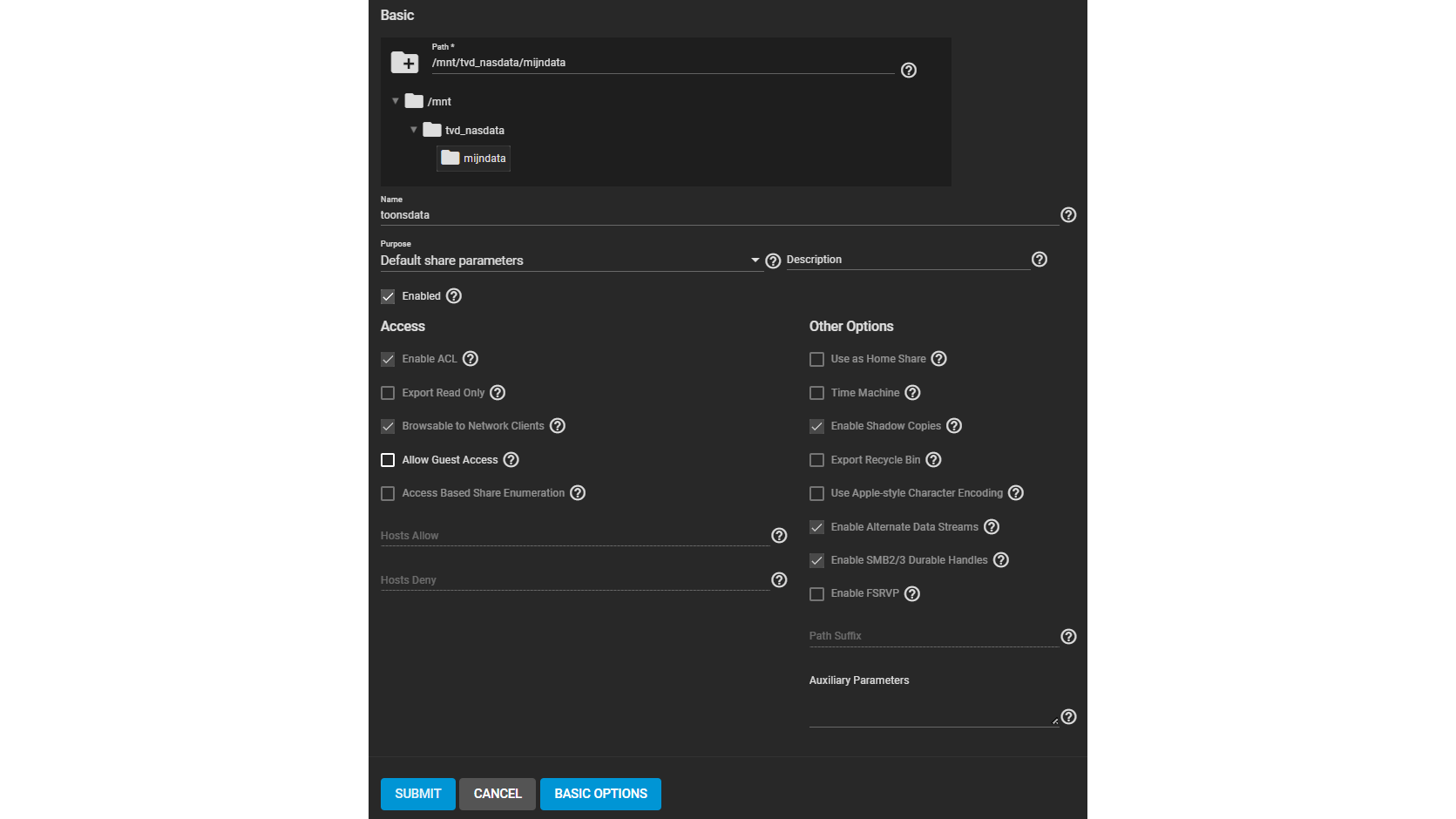
Task: Click the Cancel button
Action: click(x=497, y=794)
